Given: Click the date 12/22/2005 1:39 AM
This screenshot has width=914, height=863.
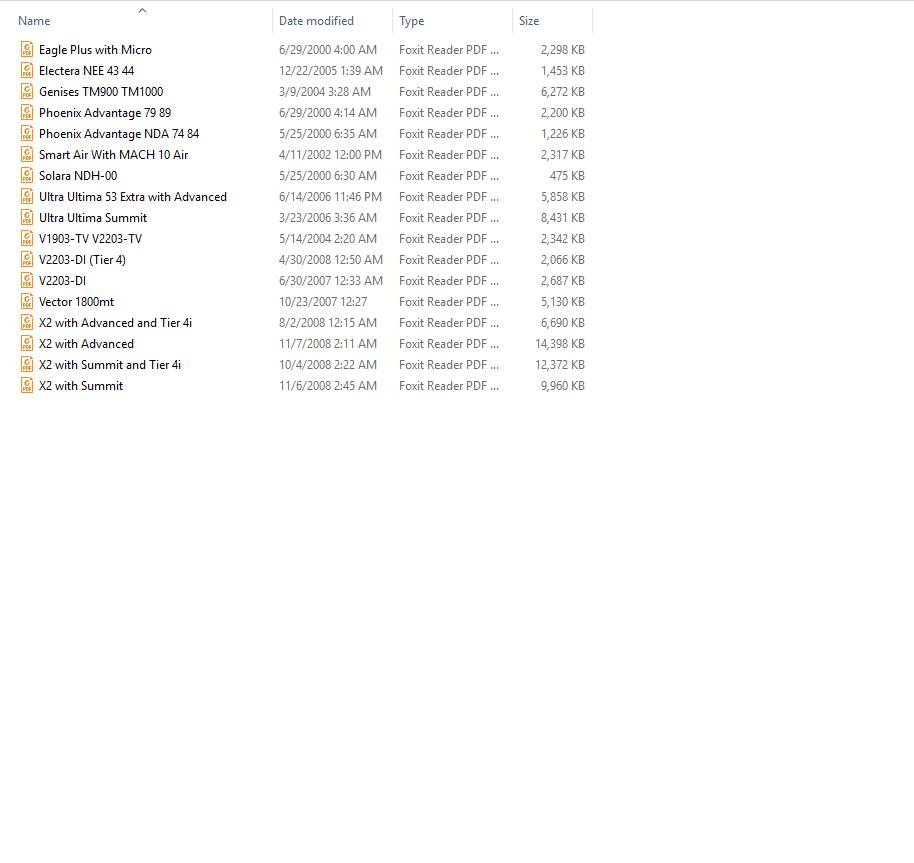Looking at the screenshot, I should tap(331, 71).
